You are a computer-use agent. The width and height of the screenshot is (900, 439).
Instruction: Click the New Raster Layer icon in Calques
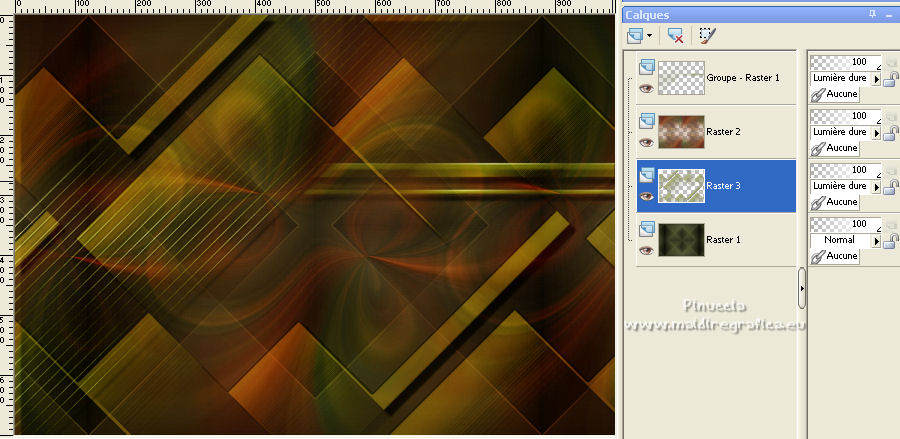[x=635, y=36]
